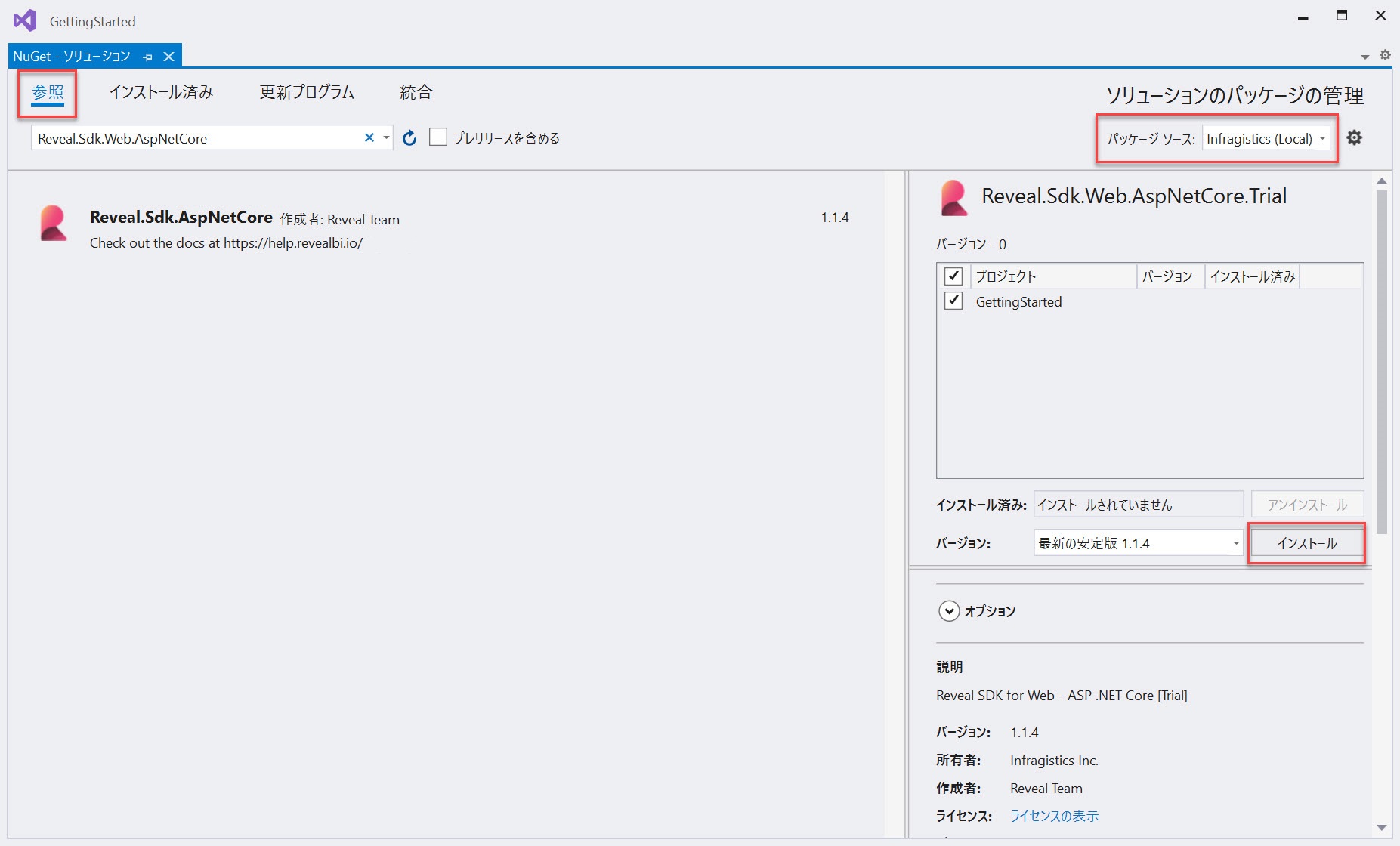This screenshot has width=1400, height=846.
Task: Click the Visual Studio logo icon
Action: coord(25,20)
